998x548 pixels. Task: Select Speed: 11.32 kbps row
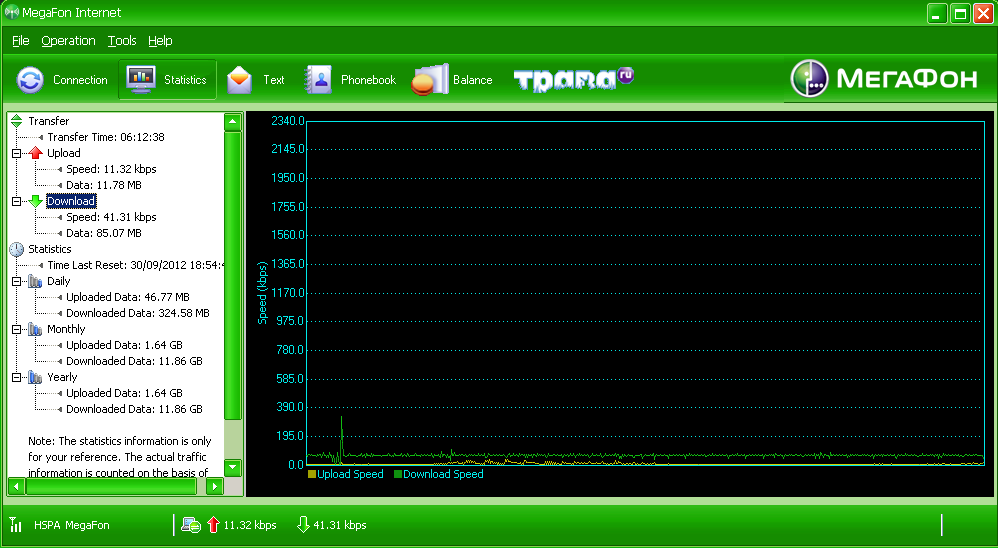coord(111,169)
